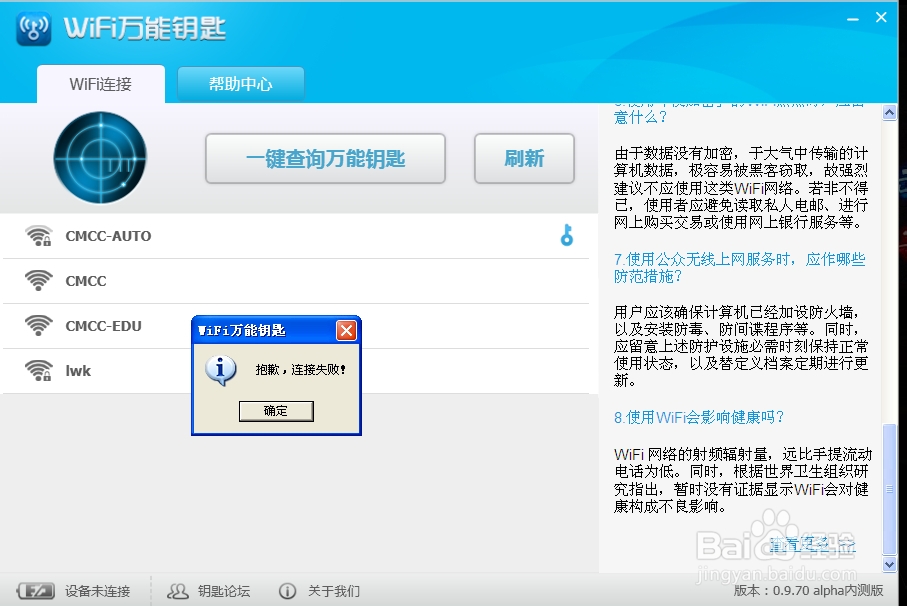The image size is (907, 606).
Task: Open 钥匙论坛 via its forum icon
Action: [179, 591]
